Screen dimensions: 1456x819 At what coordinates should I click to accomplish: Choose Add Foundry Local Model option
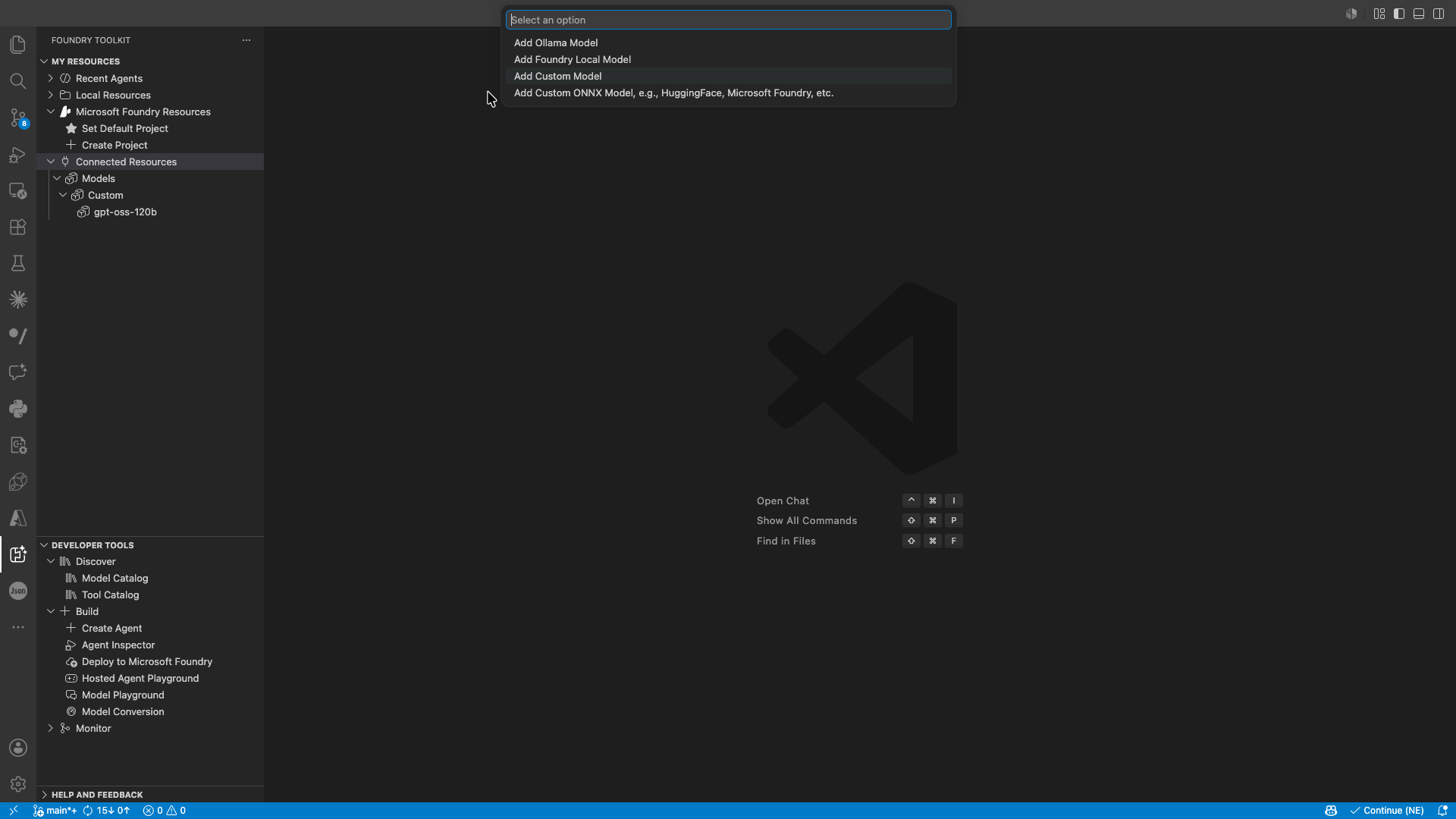[x=728, y=59]
